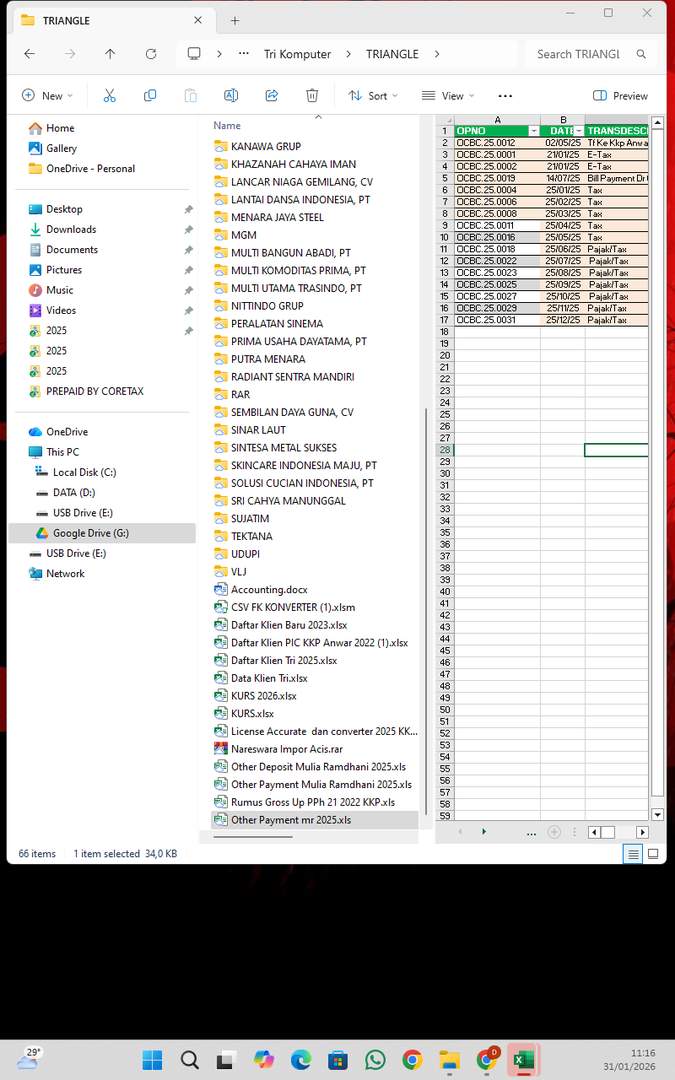Image resolution: width=675 pixels, height=1080 pixels.
Task: Open OPNO column filter dropdown
Action: [534, 131]
